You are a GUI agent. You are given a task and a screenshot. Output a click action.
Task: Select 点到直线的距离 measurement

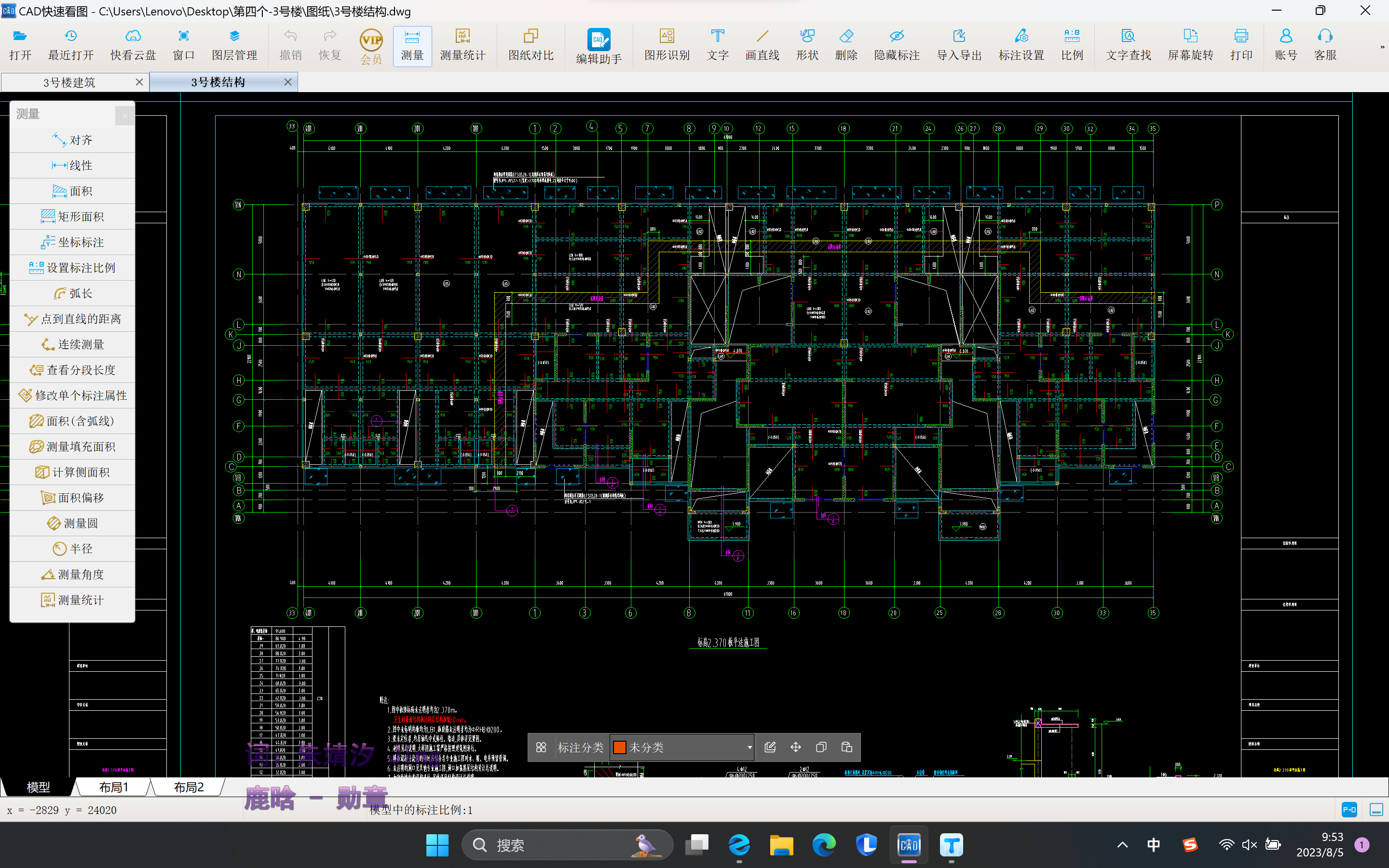click(72, 319)
